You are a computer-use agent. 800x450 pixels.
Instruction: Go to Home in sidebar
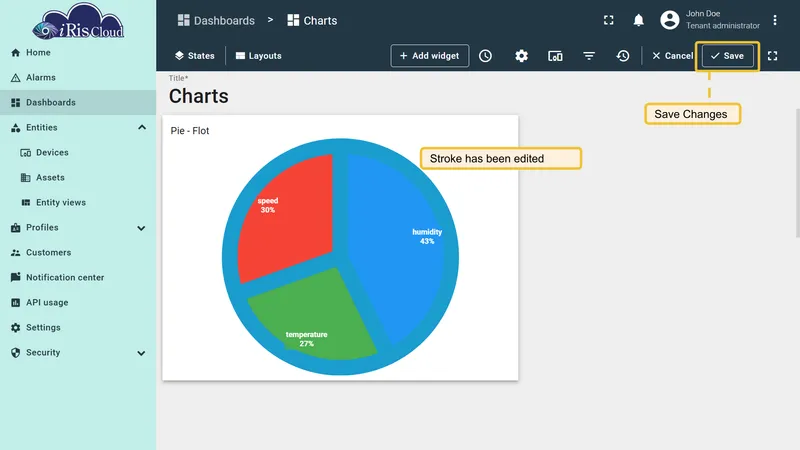(78, 53)
